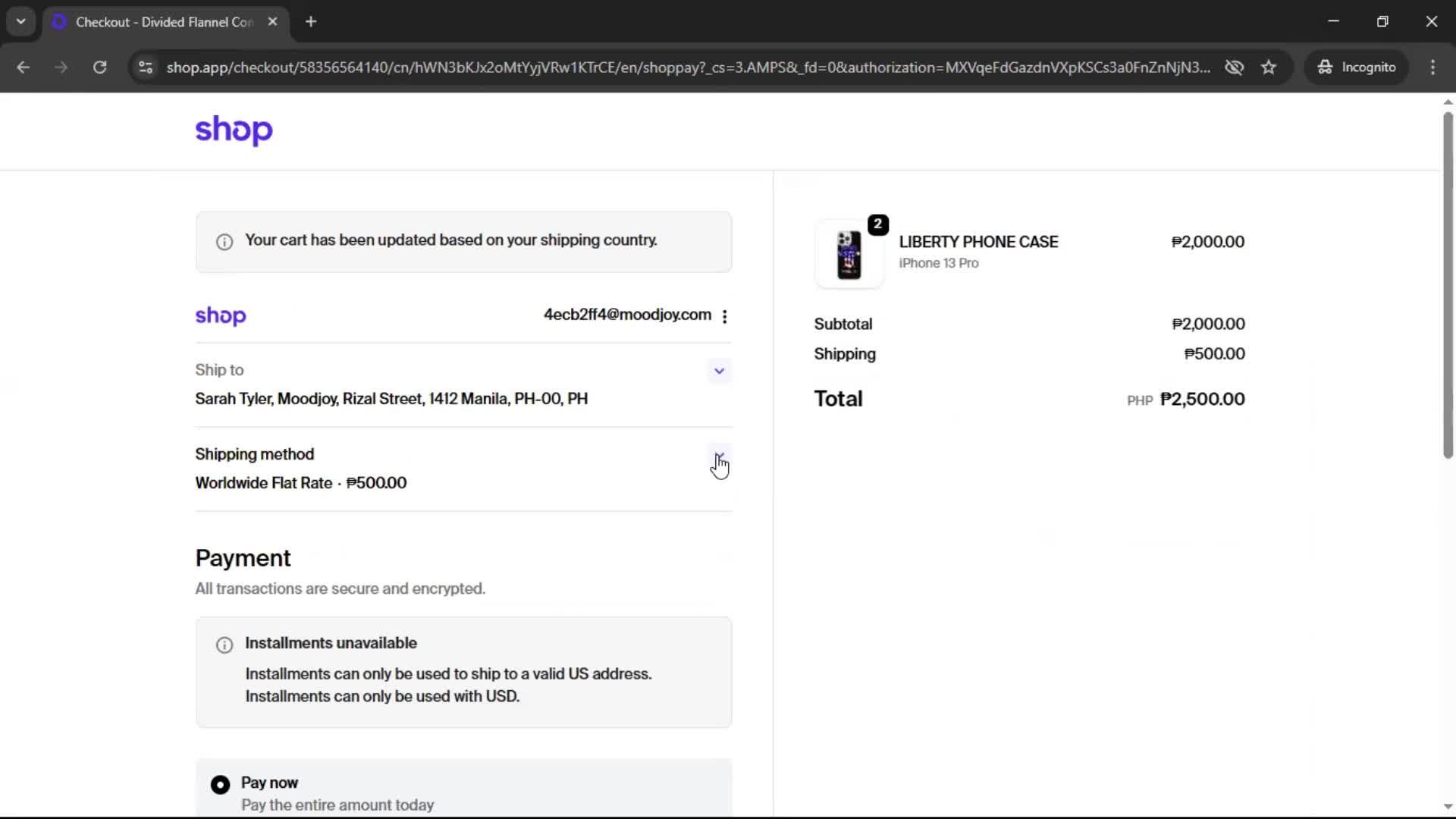Open a new browser tab

[311, 22]
